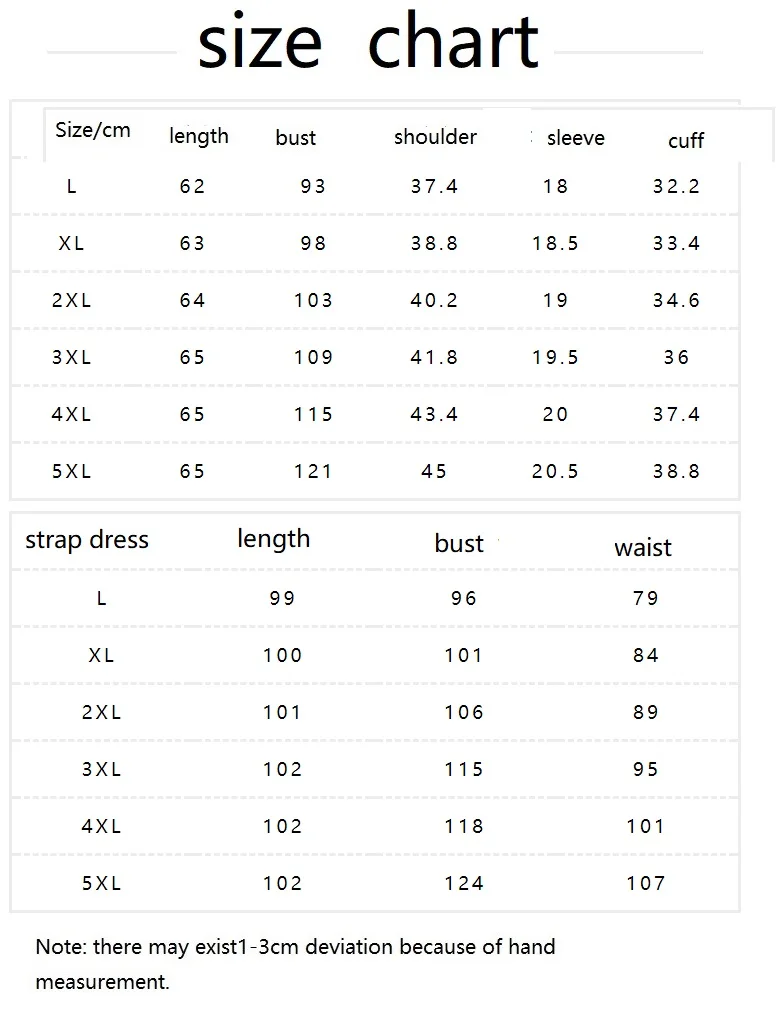This screenshot has width=784, height=1017.
Task: Click the shoulder column header
Action: pyautogui.click(x=435, y=137)
